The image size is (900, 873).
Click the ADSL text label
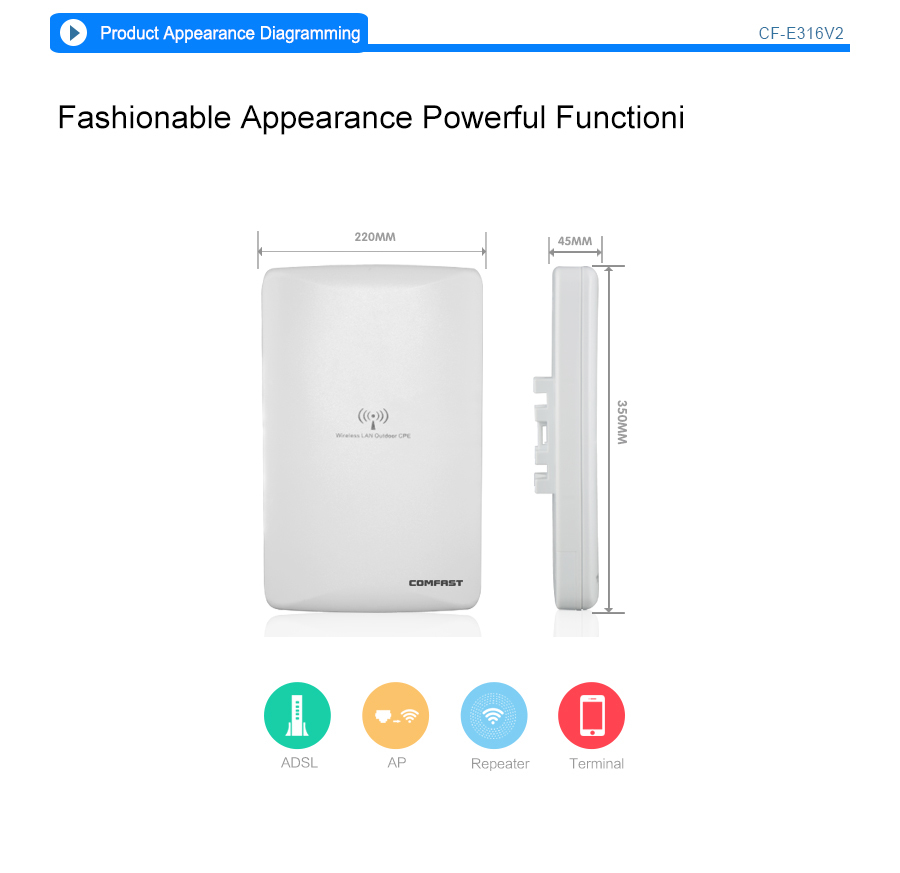pyautogui.click(x=299, y=763)
